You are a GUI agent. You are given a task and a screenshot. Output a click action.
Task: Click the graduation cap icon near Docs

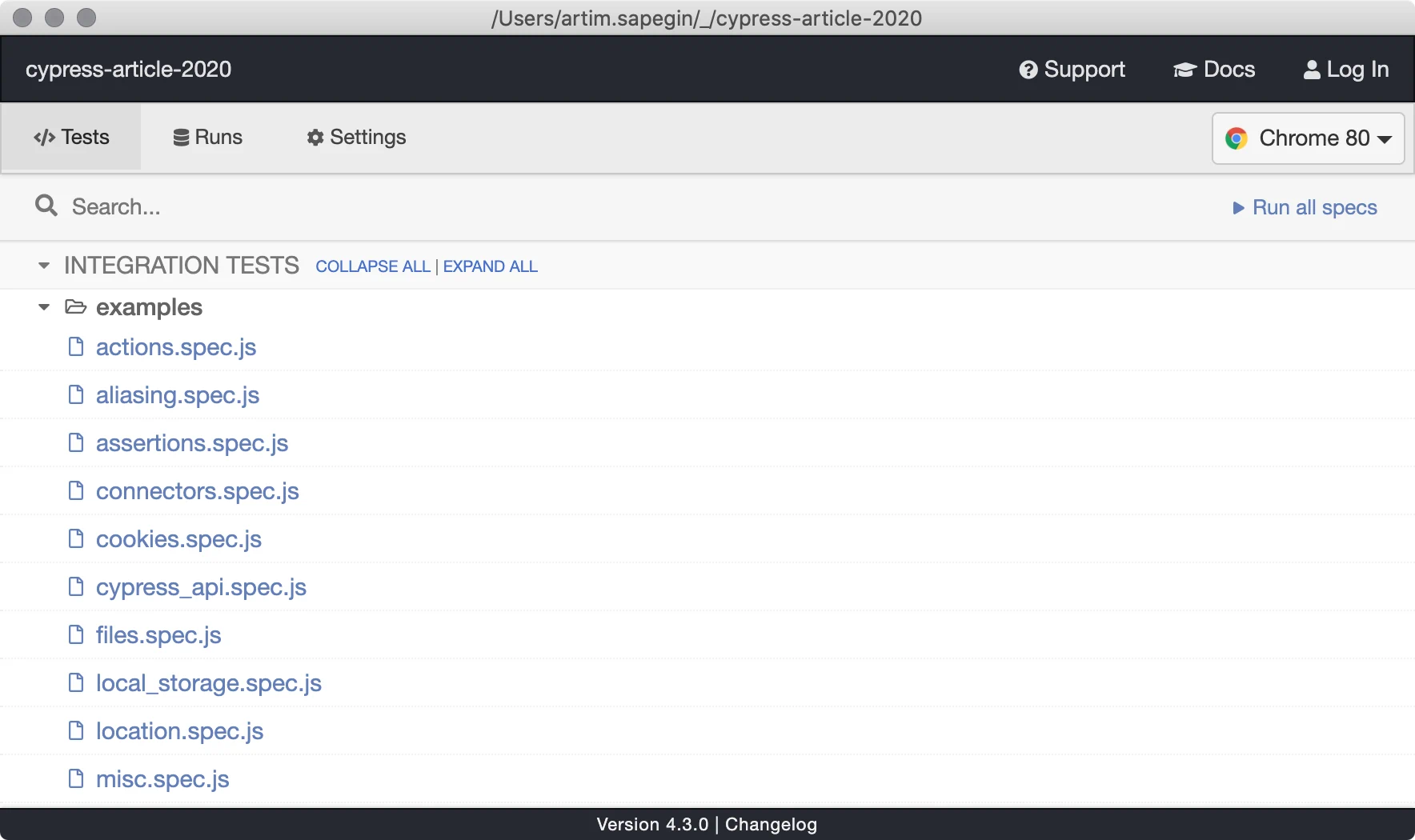point(1185,70)
